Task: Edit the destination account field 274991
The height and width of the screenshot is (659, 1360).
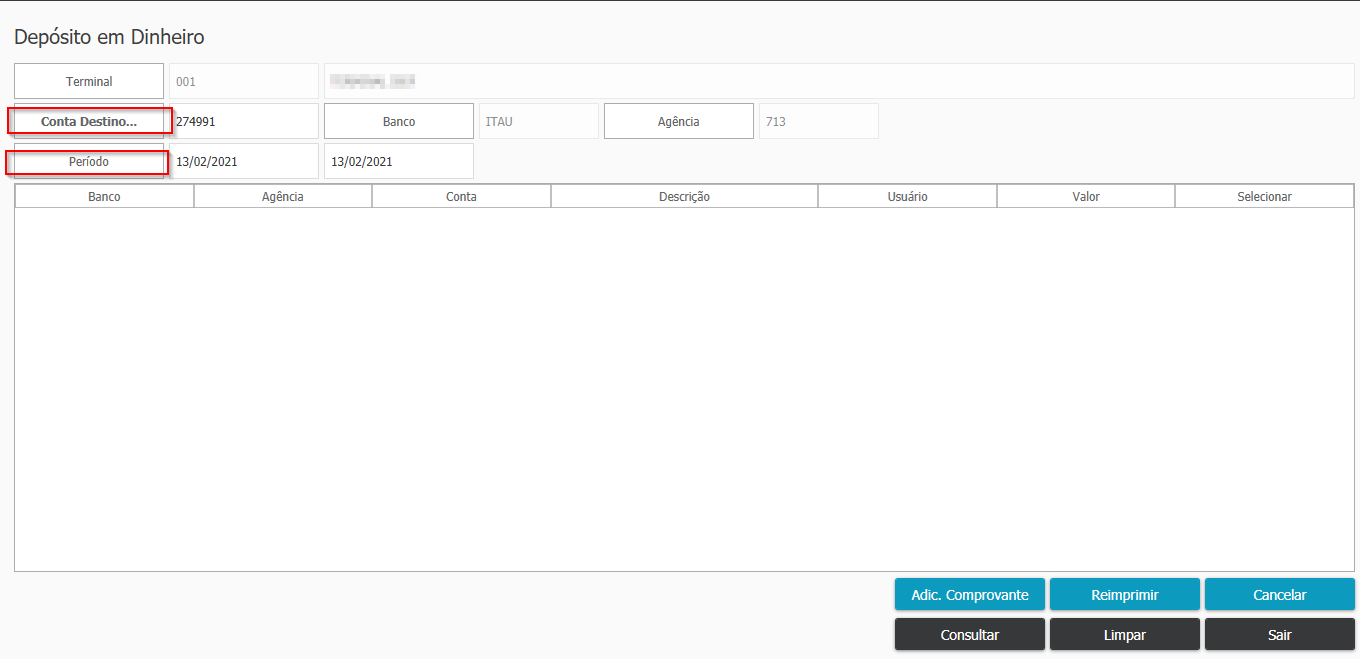Action: [x=244, y=121]
